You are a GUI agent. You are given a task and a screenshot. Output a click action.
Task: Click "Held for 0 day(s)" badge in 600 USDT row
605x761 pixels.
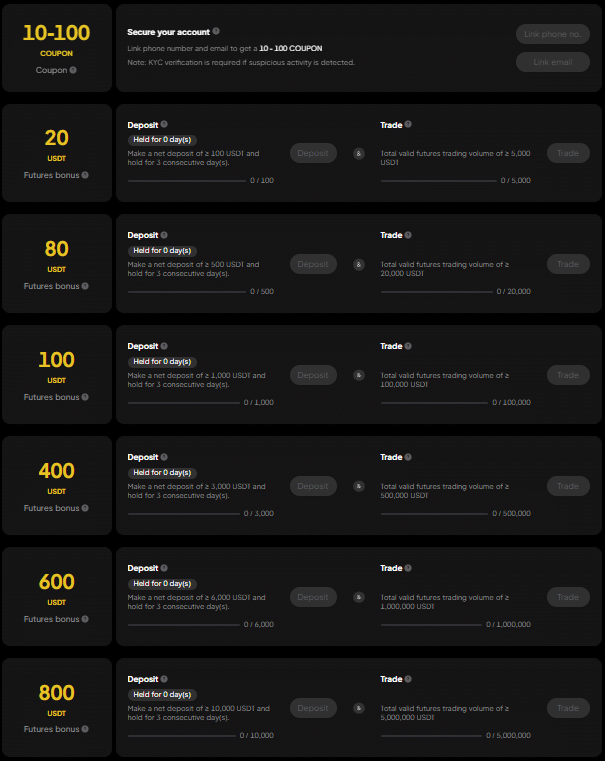point(162,584)
